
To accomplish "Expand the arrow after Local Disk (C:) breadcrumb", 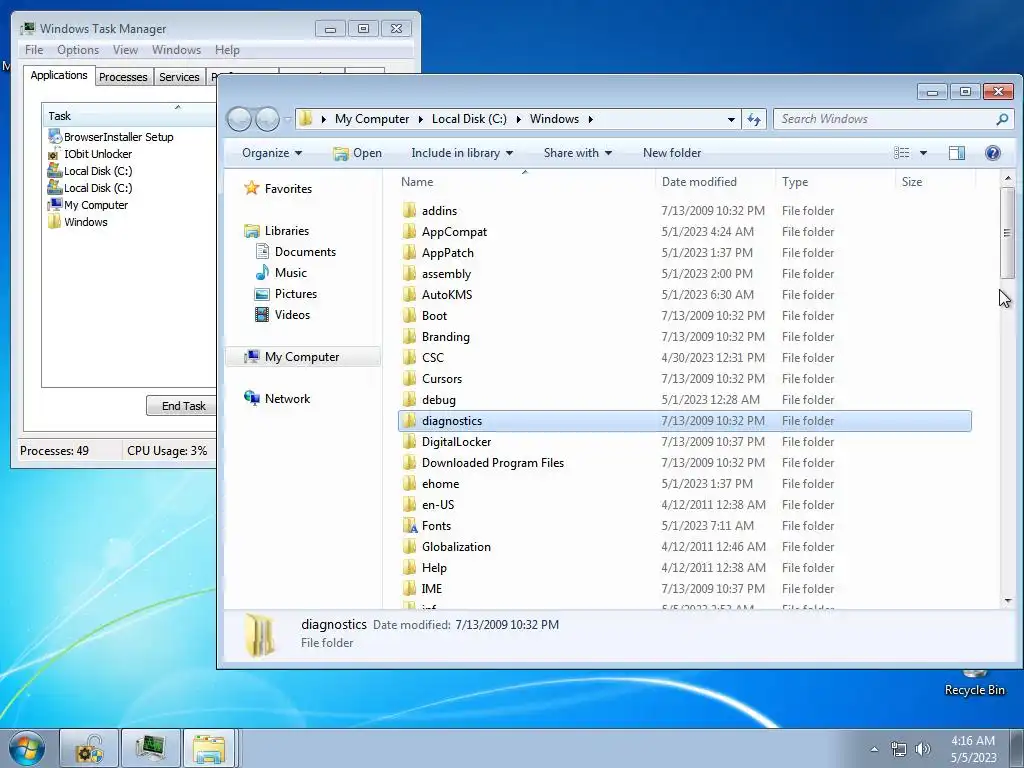I will click(519, 120).
